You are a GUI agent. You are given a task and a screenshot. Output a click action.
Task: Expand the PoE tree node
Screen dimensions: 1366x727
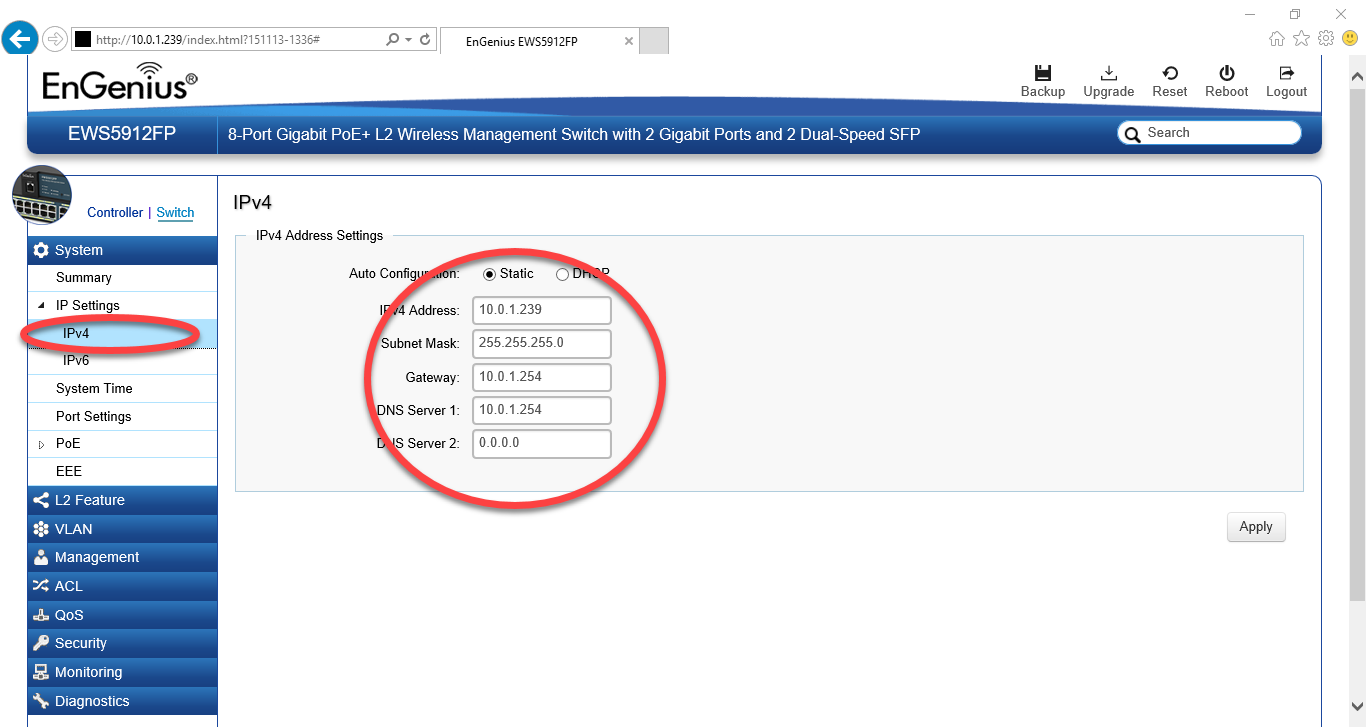(x=41, y=444)
